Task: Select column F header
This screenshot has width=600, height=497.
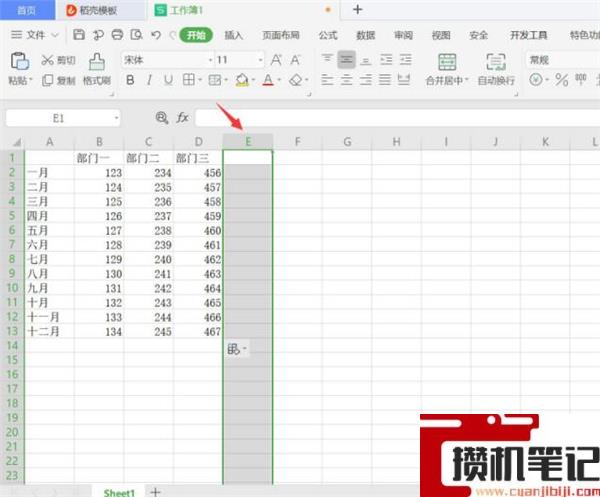Action: [x=298, y=142]
